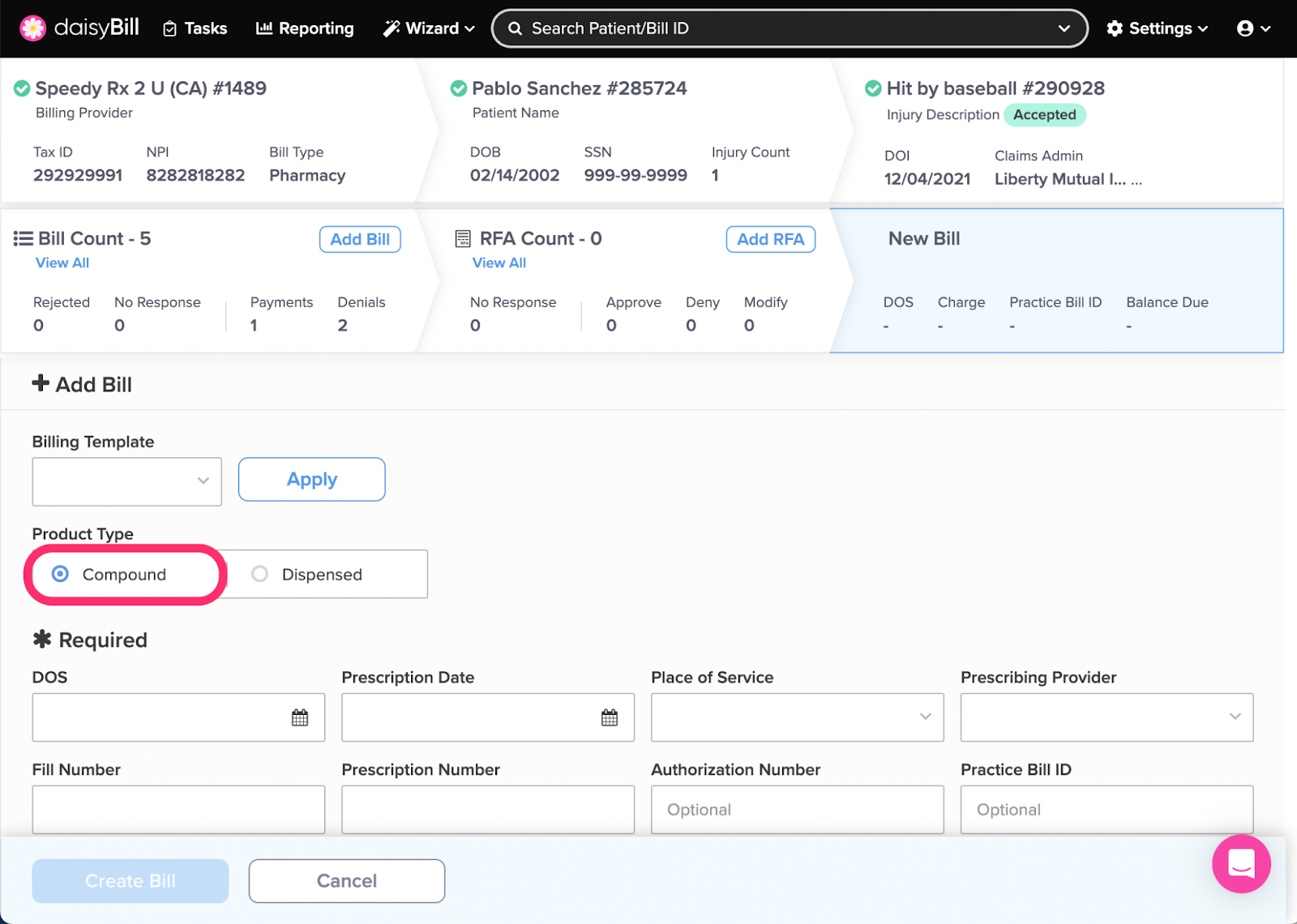Open the Prescription Date calendar picker

click(x=610, y=717)
